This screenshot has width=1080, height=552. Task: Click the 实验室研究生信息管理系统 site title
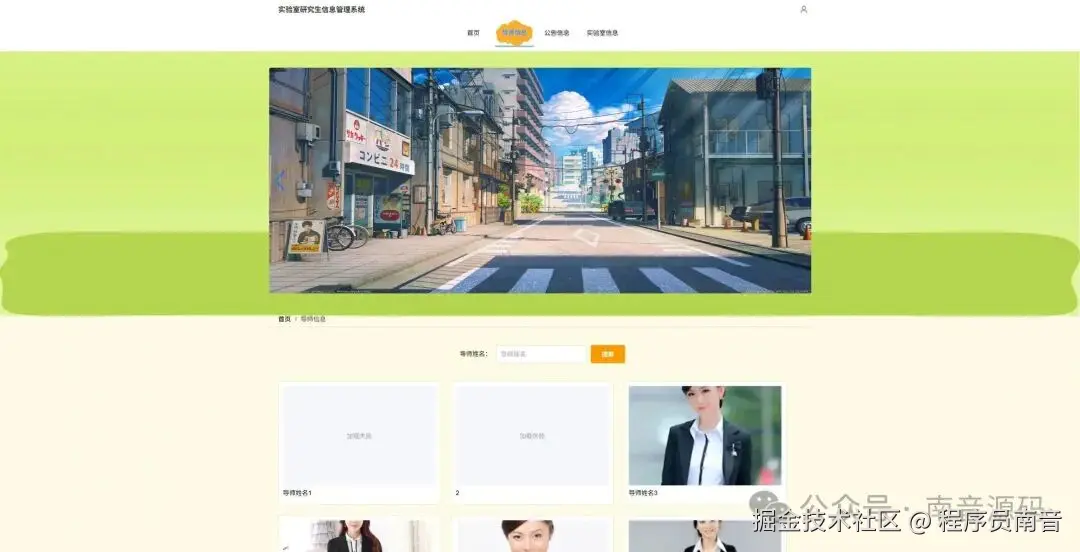point(322,10)
